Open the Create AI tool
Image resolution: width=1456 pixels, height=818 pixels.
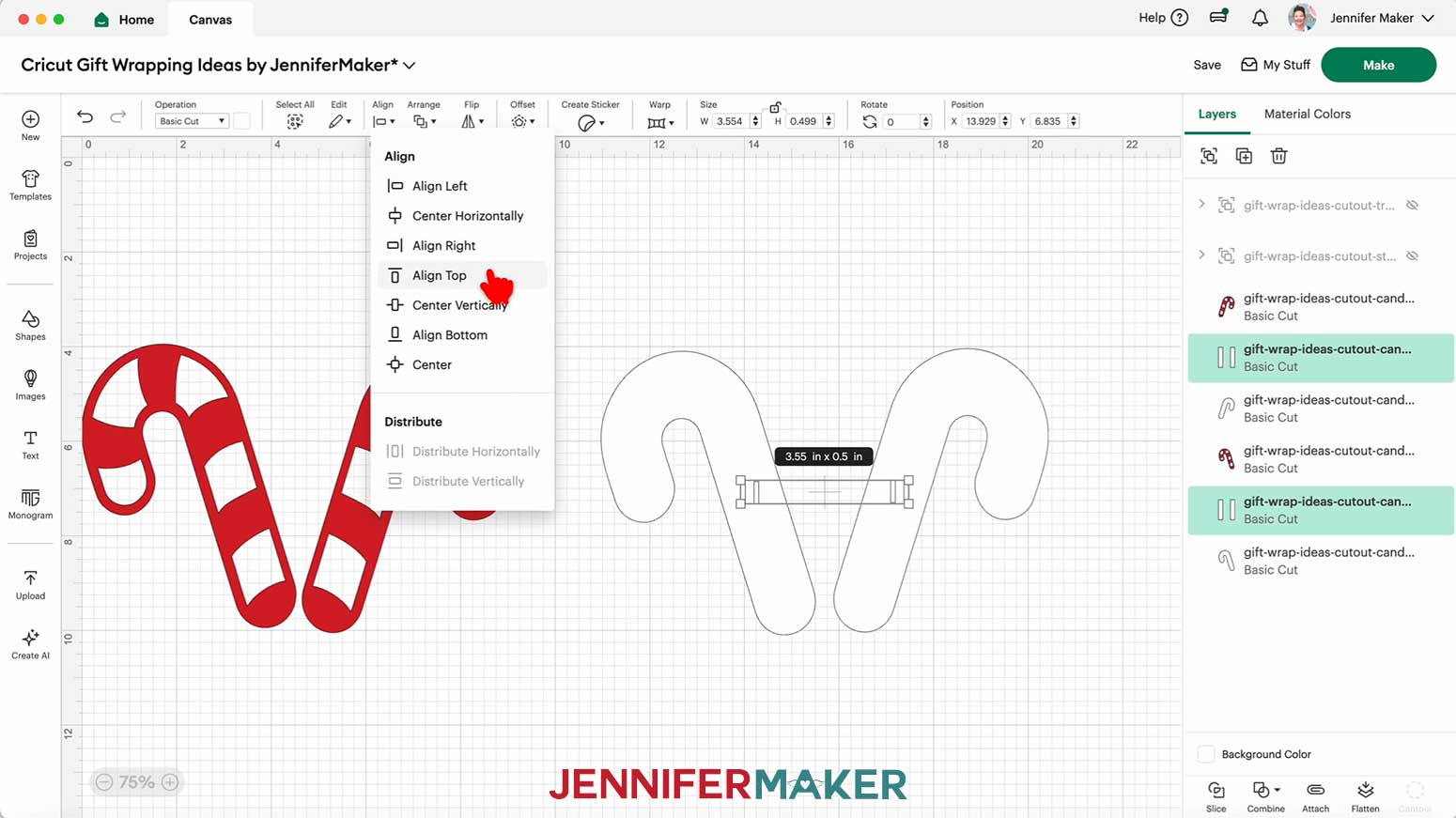[30, 638]
